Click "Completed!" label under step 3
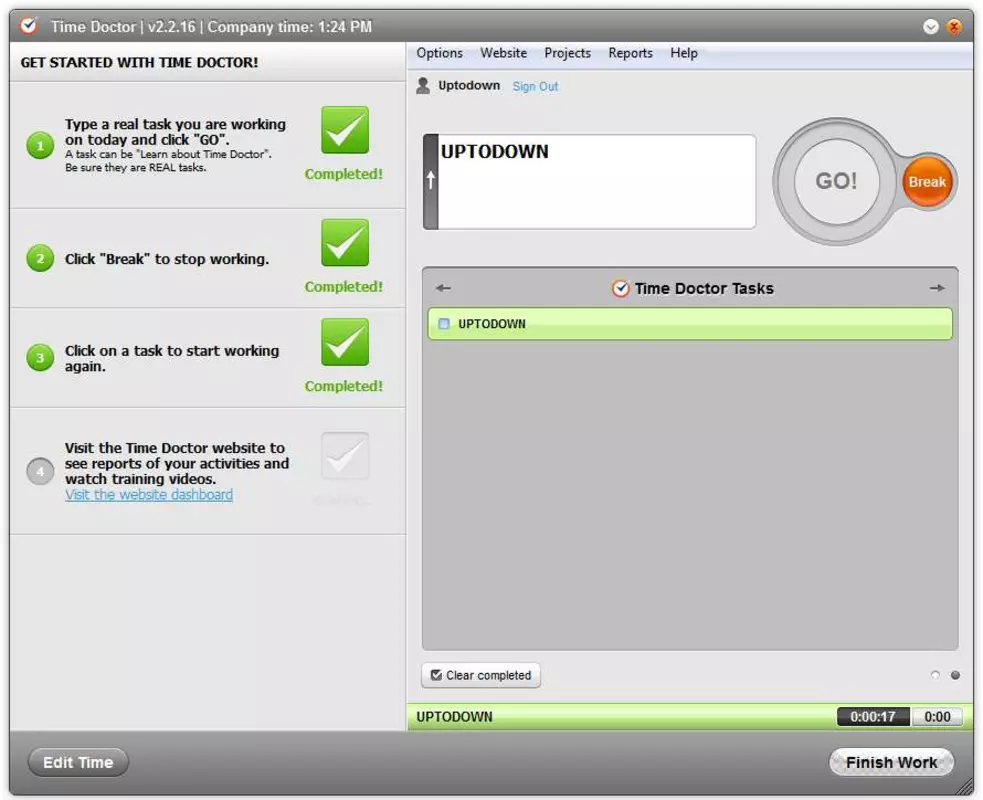Viewport: 983px width, 800px height. [x=344, y=386]
